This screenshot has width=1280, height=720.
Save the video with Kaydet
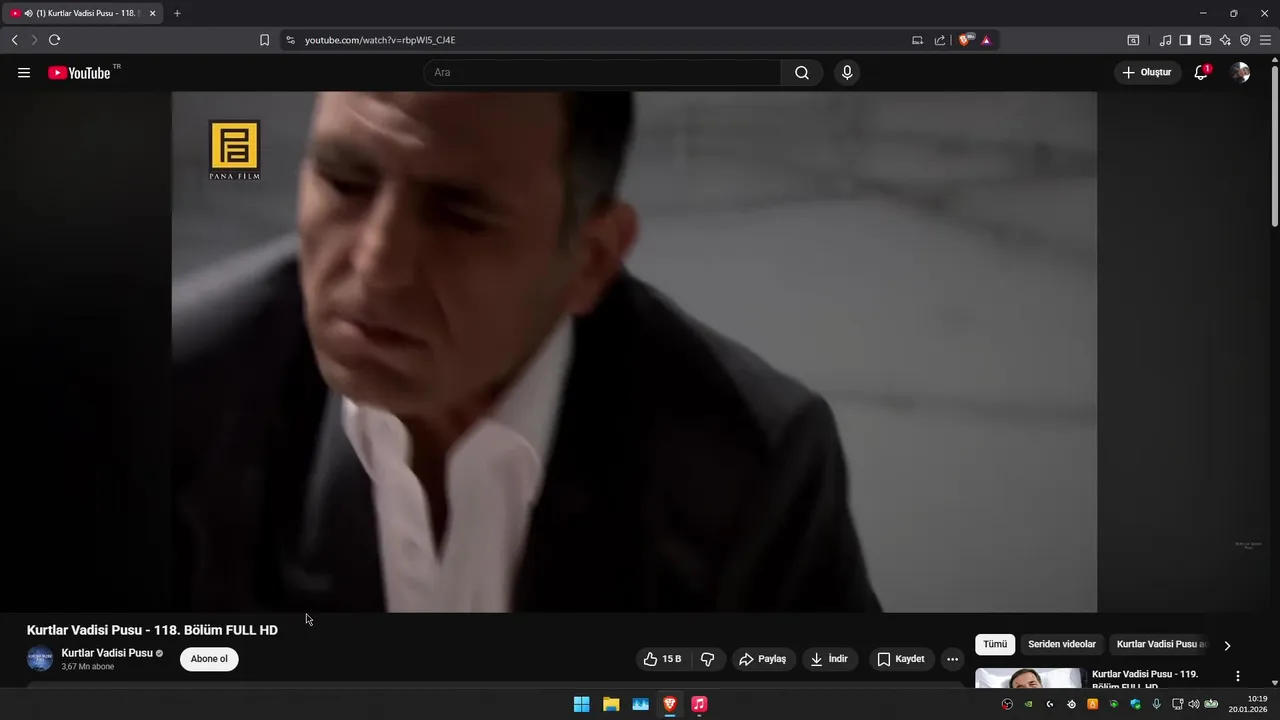(x=901, y=659)
